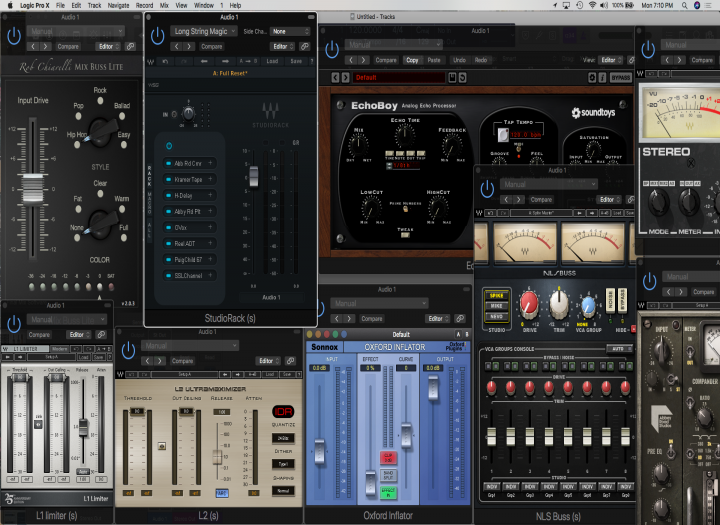Click EchoBoy Default preset name field
720x525 pixels.
(399, 78)
